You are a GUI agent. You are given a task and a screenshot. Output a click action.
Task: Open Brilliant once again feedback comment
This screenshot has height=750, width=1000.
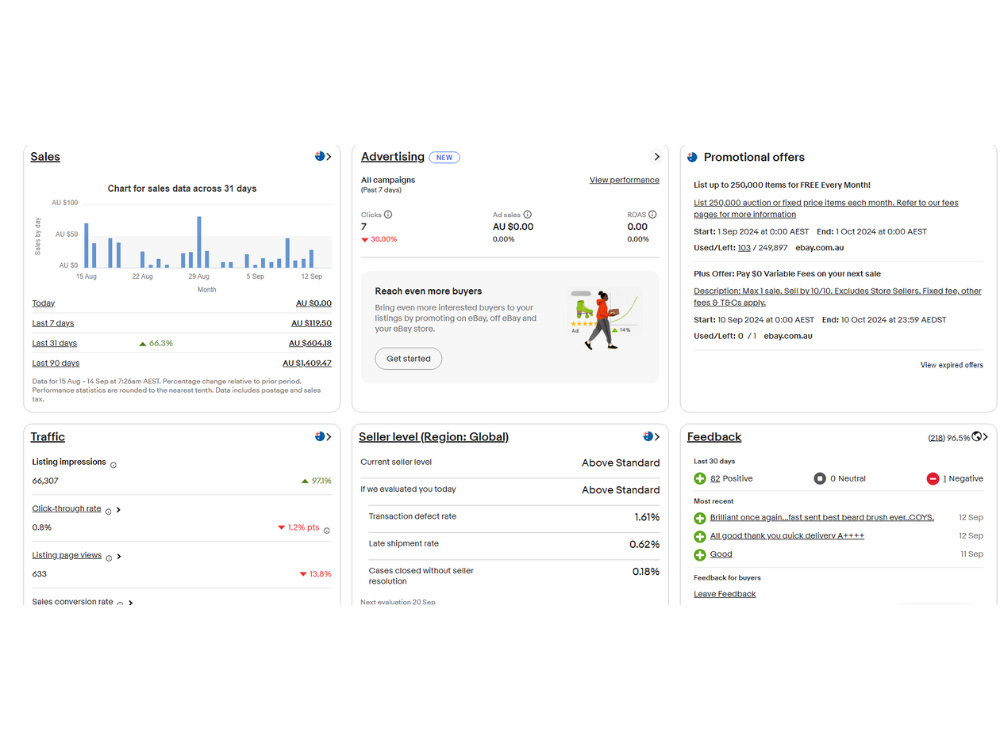click(821, 517)
